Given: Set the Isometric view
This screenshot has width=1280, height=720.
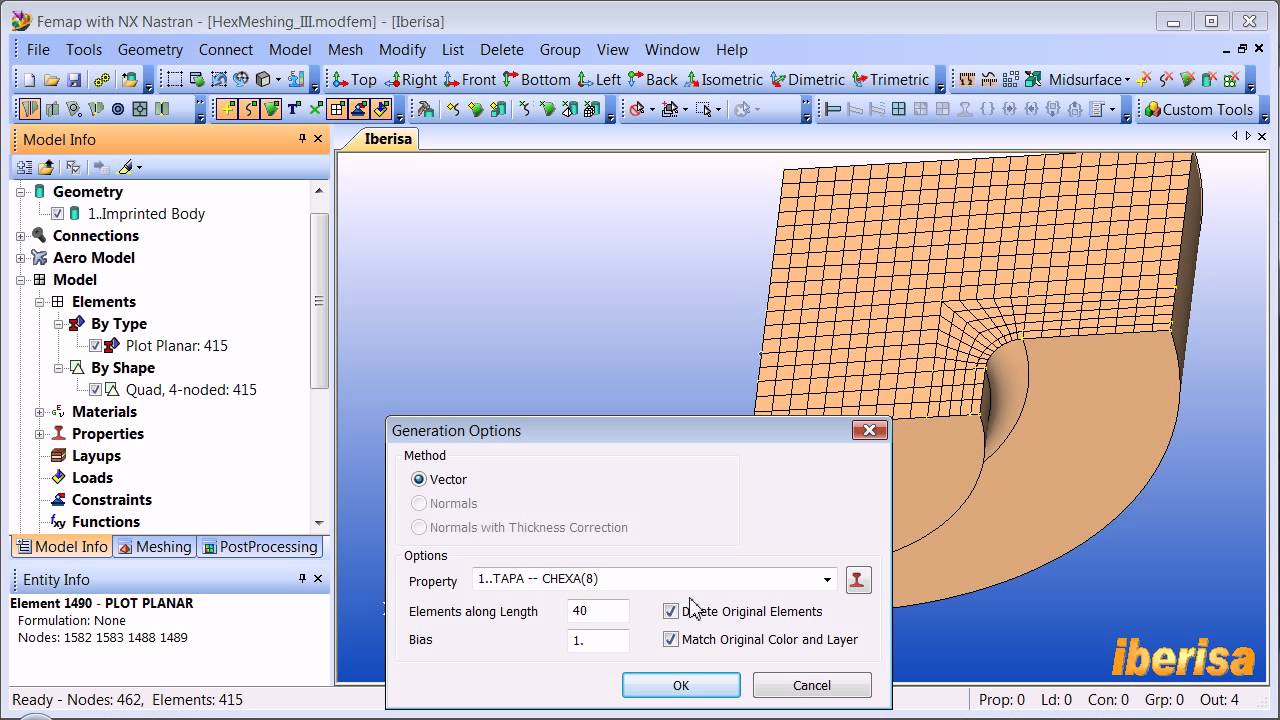Looking at the screenshot, I should click(723, 80).
